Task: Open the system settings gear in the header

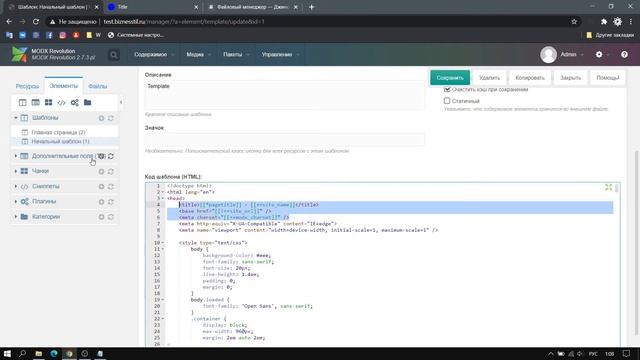Action: (599, 54)
